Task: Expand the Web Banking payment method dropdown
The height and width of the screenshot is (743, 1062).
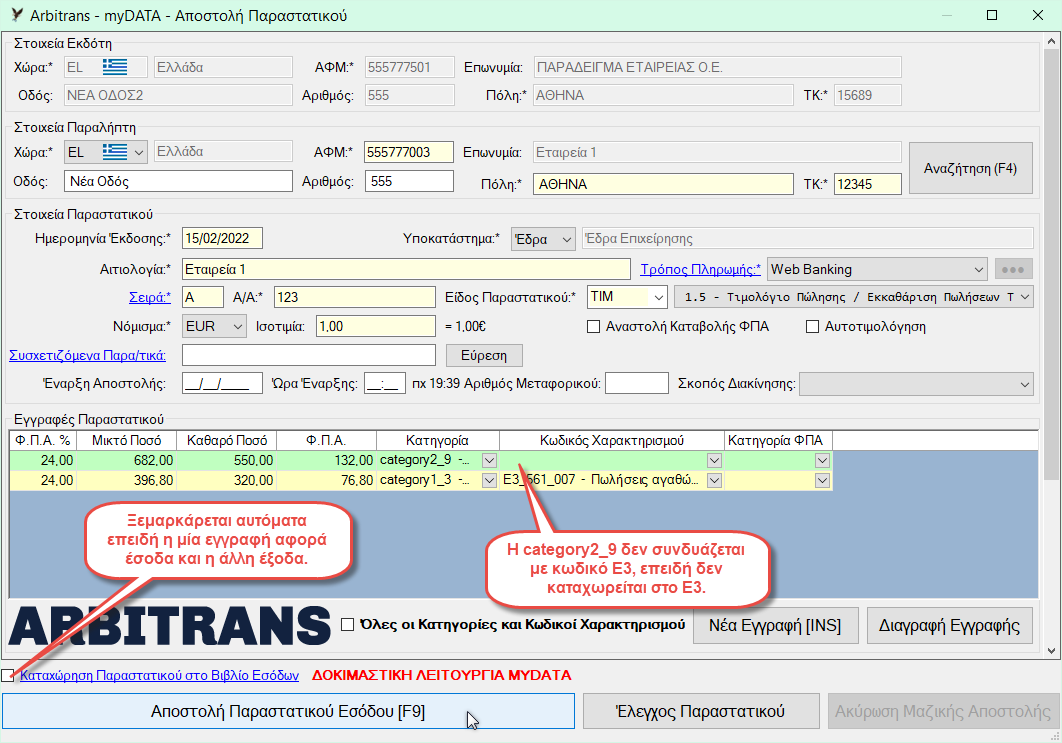Action: pos(977,269)
